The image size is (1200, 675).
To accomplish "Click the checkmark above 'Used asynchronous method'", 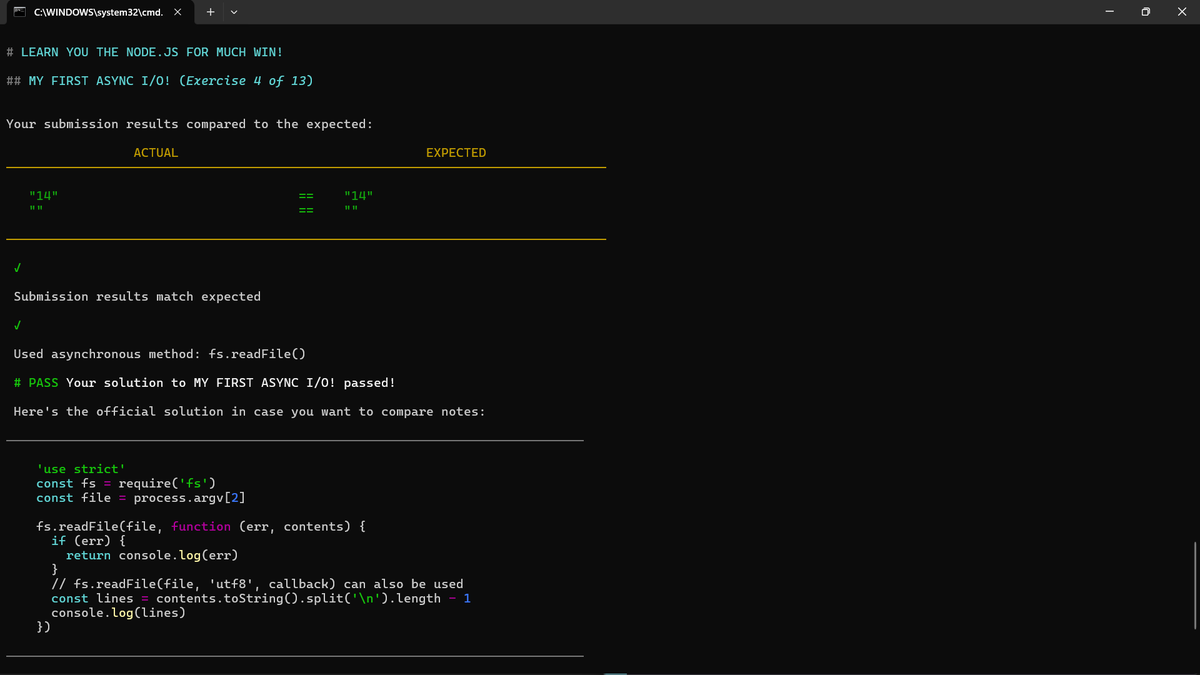I will pos(18,326).
